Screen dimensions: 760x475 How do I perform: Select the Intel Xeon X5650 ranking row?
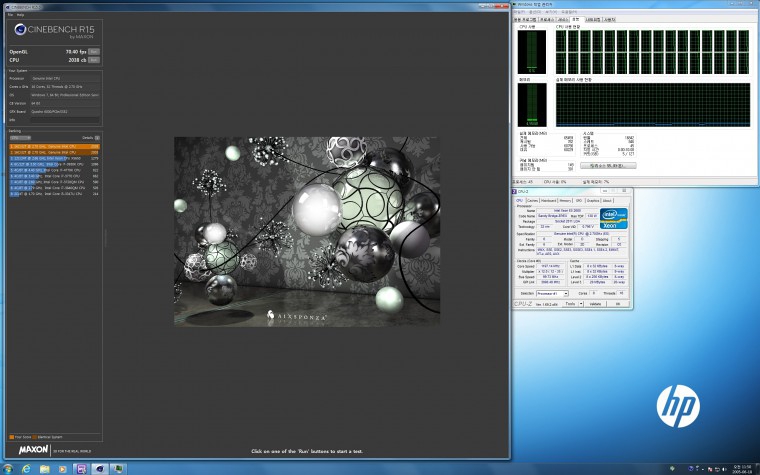tap(55, 158)
